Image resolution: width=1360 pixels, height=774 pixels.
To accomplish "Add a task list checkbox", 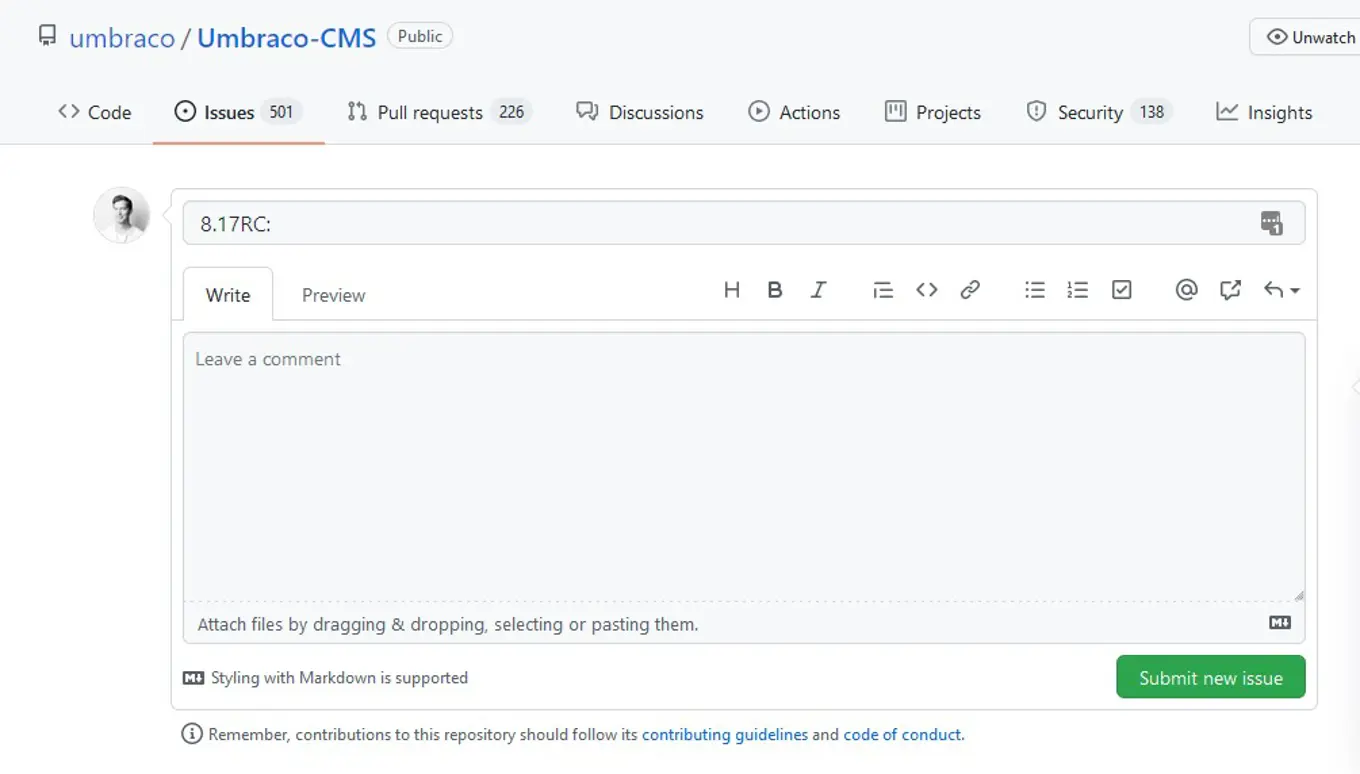I will (x=1121, y=290).
